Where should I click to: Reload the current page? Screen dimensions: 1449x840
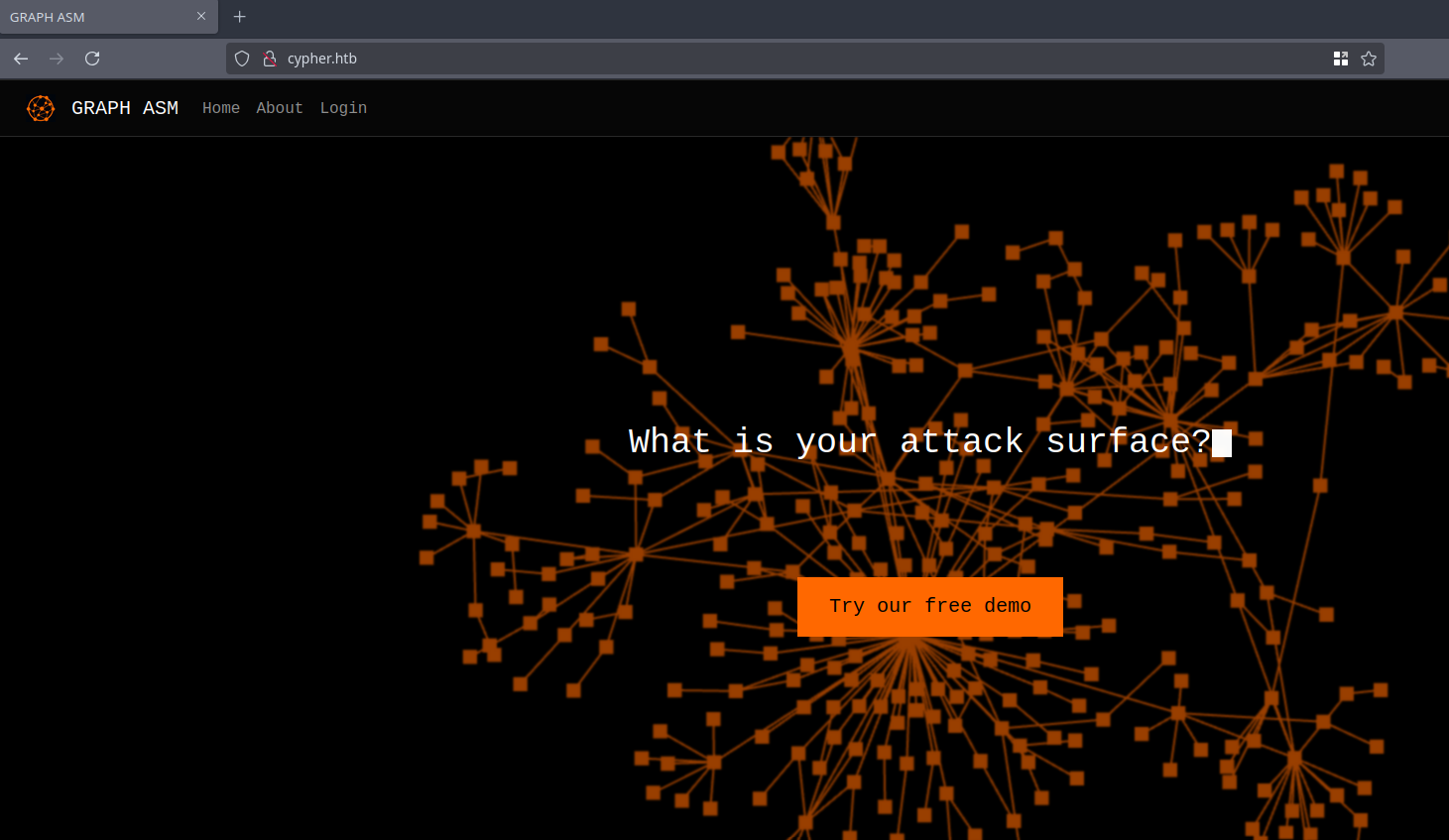click(92, 59)
